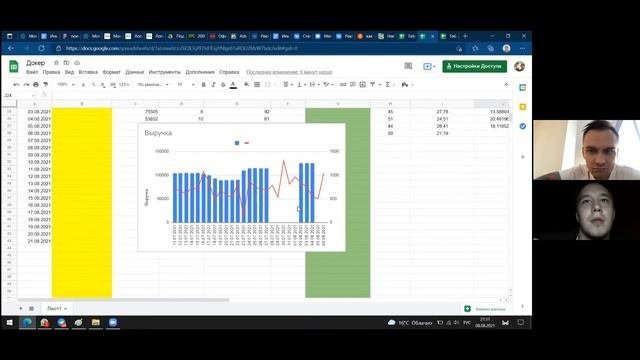Image resolution: width=640 pixels, height=360 pixels.
Task: Open the Формат menu
Action: point(111,72)
